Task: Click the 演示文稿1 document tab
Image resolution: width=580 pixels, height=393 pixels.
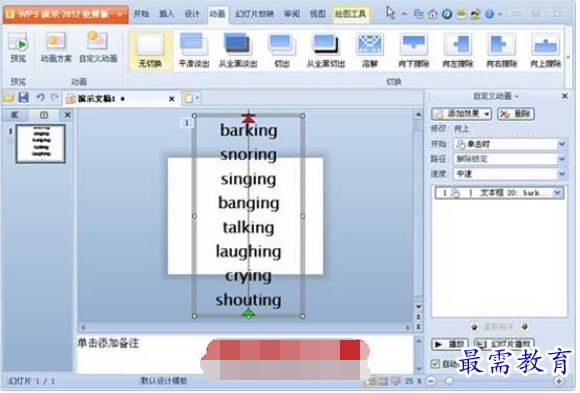Action: tap(122, 99)
